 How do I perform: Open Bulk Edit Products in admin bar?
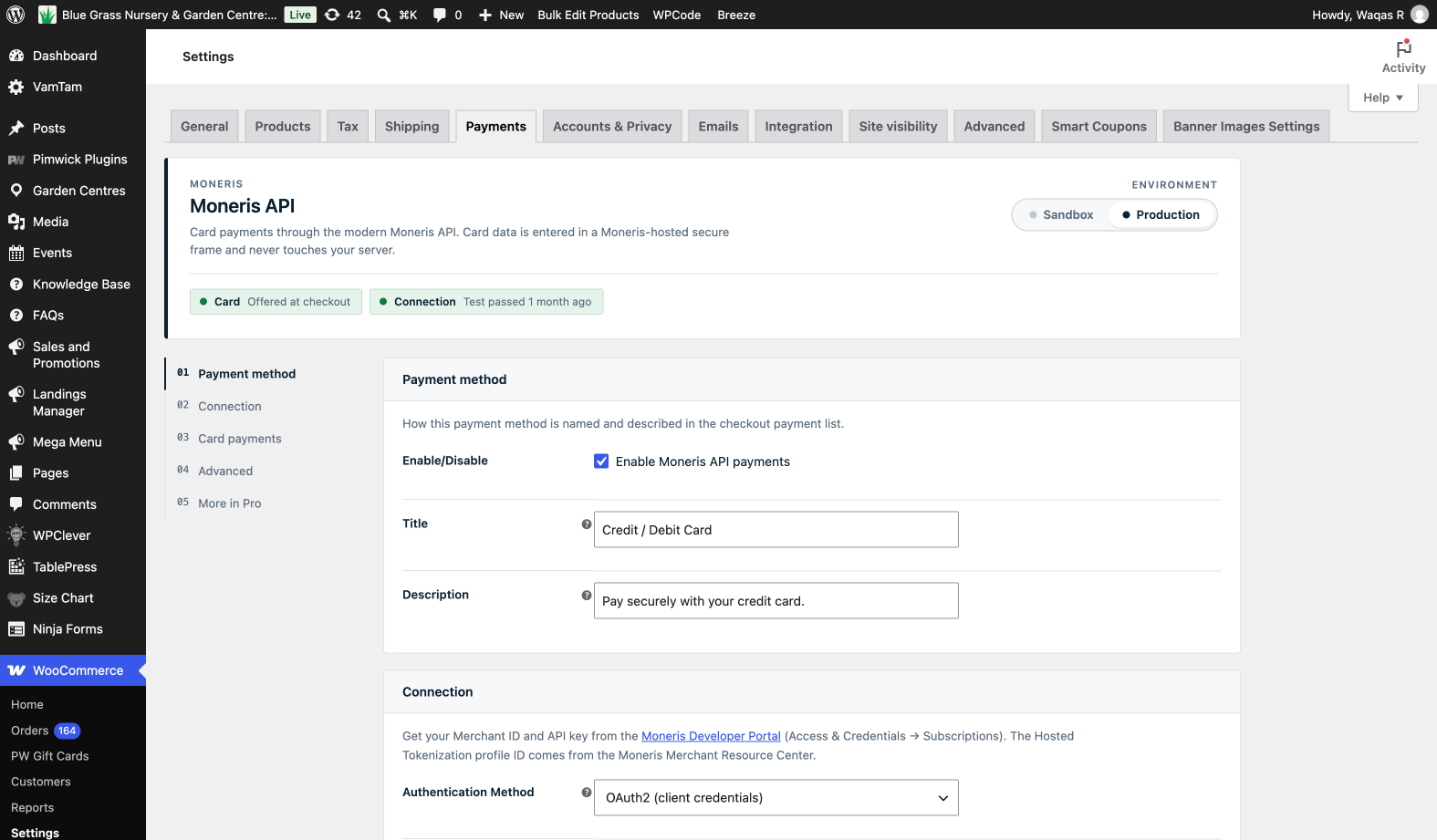coord(588,15)
